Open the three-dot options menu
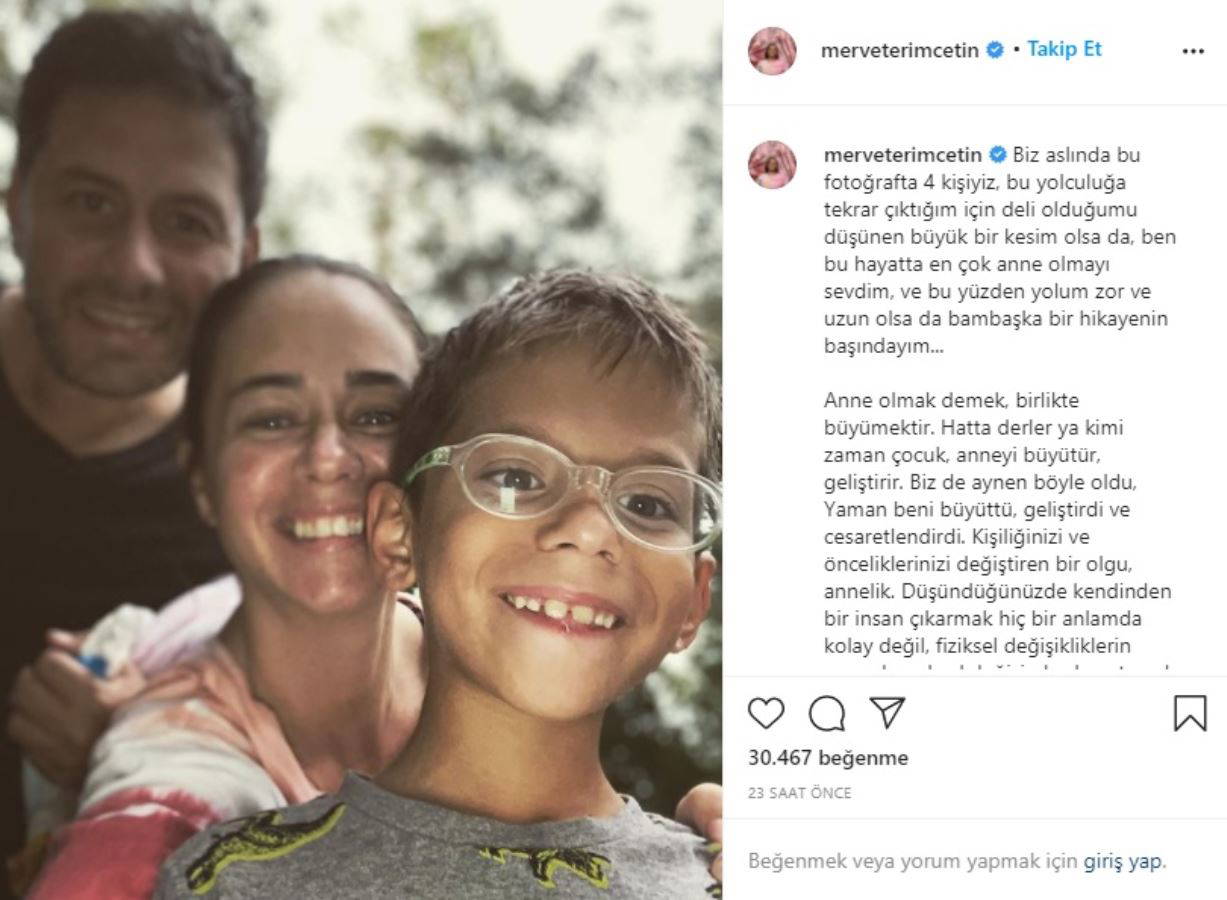This screenshot has height=900, width=1227. tap(1193, 51)
